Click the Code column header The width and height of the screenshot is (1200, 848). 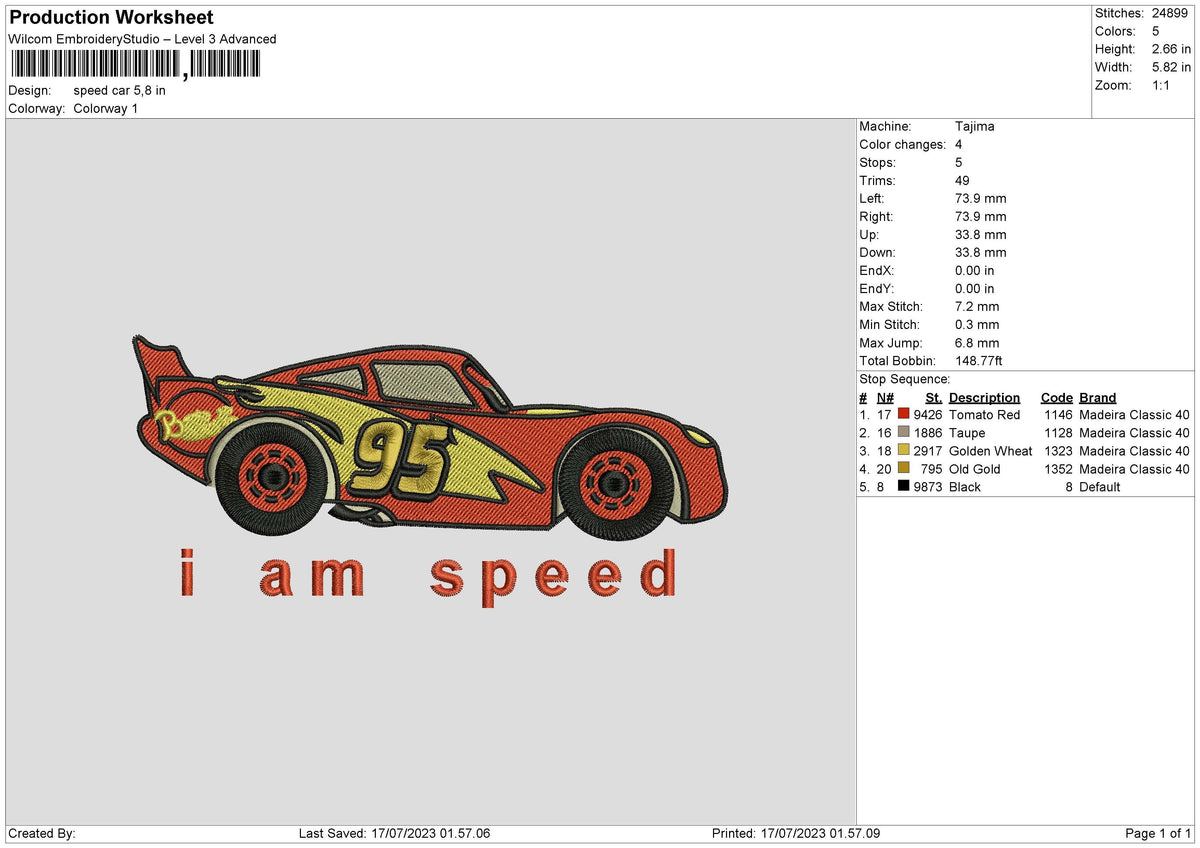pyautogui.click(x=1057, y=397)
